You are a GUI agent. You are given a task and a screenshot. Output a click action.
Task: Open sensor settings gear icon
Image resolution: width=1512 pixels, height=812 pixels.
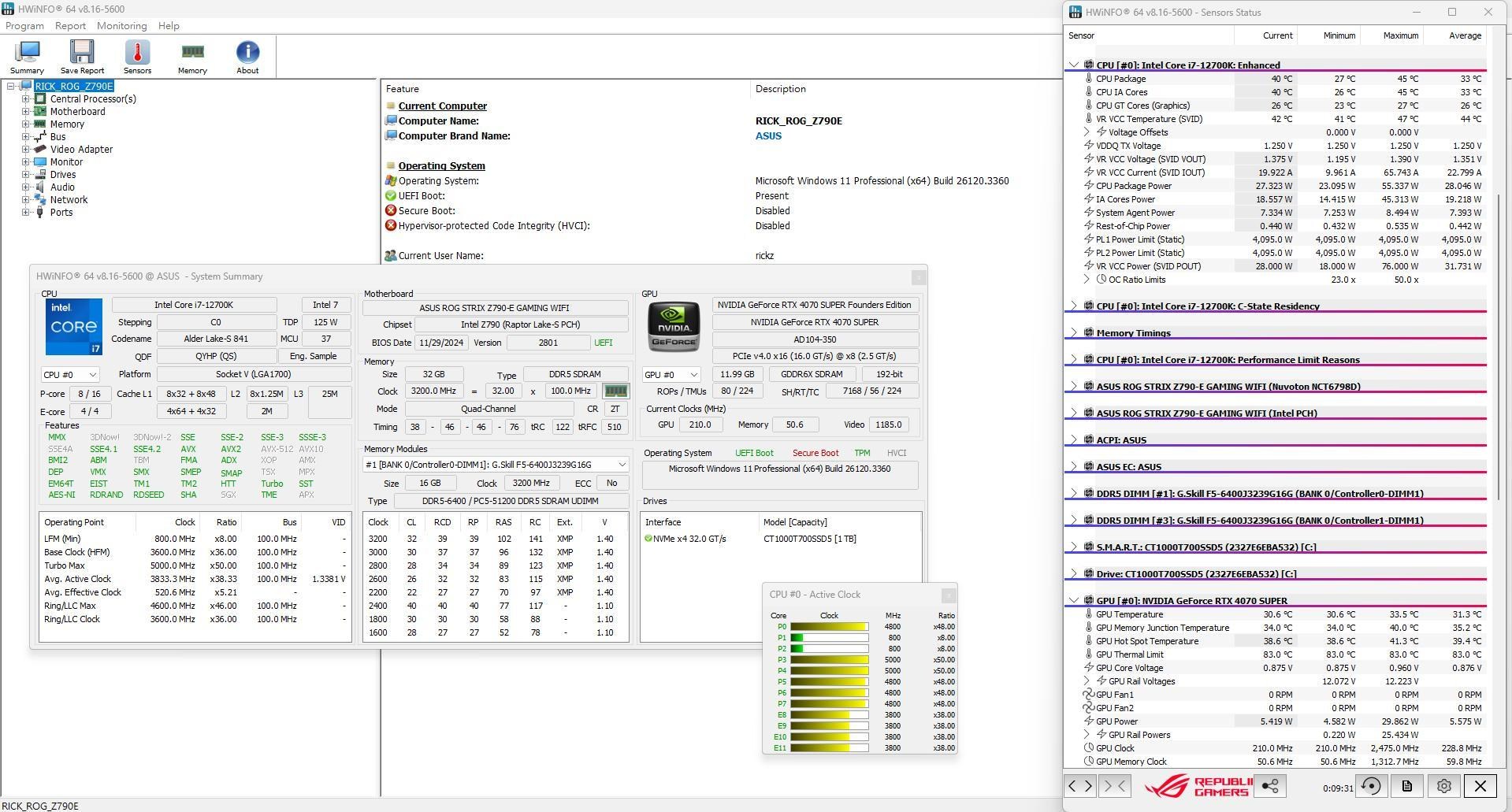pyautogui.click(x=1443, y=786)
